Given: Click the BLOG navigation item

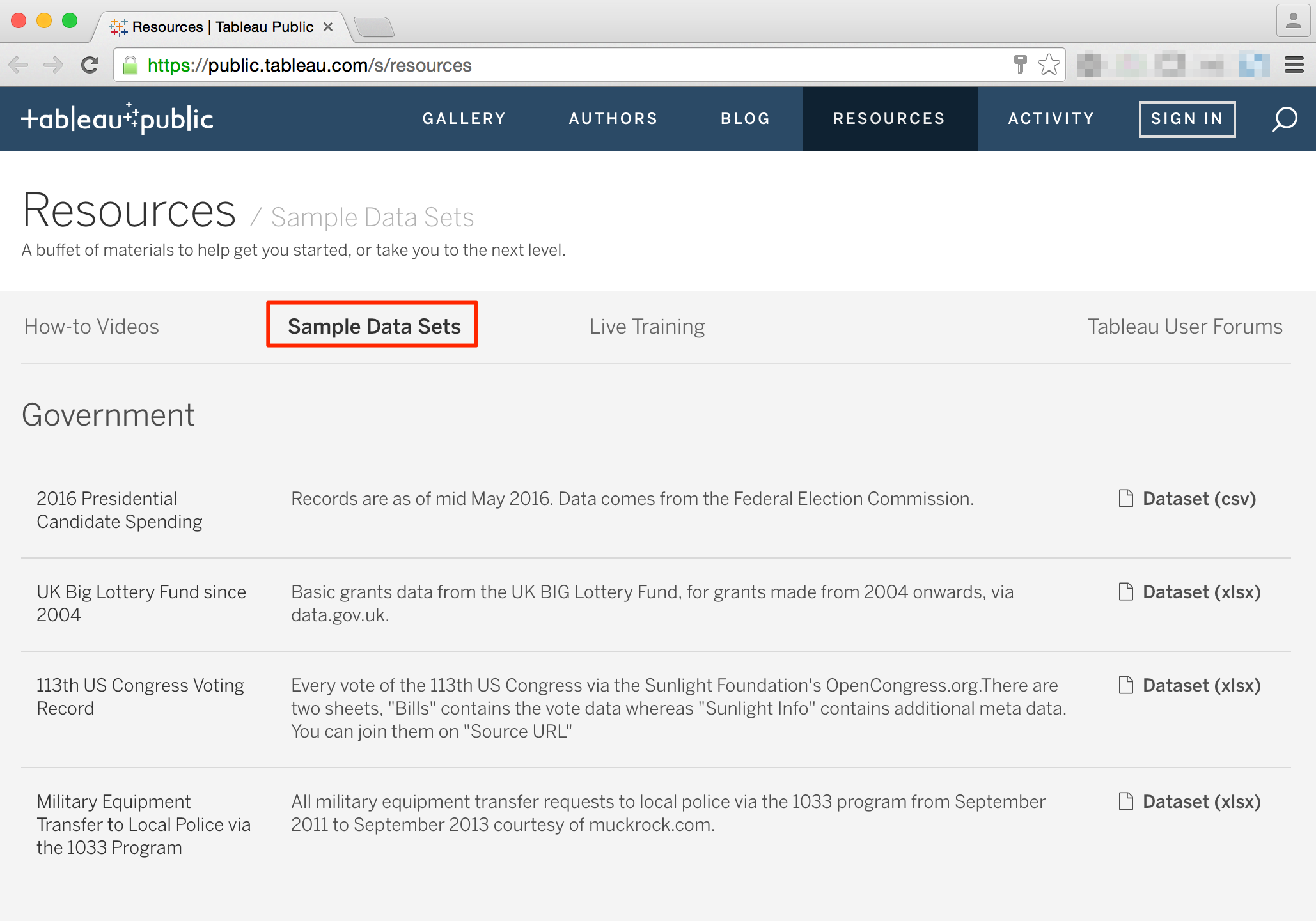Looking at the screenshot, I should pyautogui.click(x=745, y=118).
